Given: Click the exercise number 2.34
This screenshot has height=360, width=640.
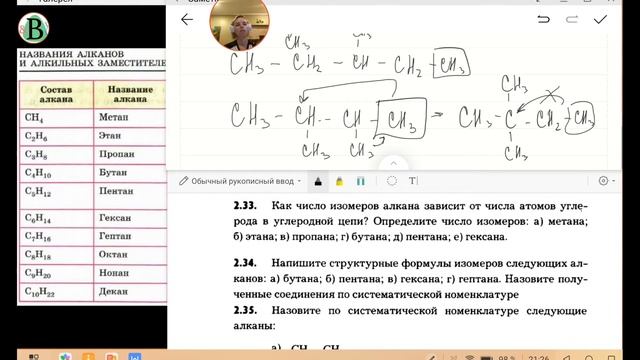Looking at the screenshot, I should click(x=245, y=263).
